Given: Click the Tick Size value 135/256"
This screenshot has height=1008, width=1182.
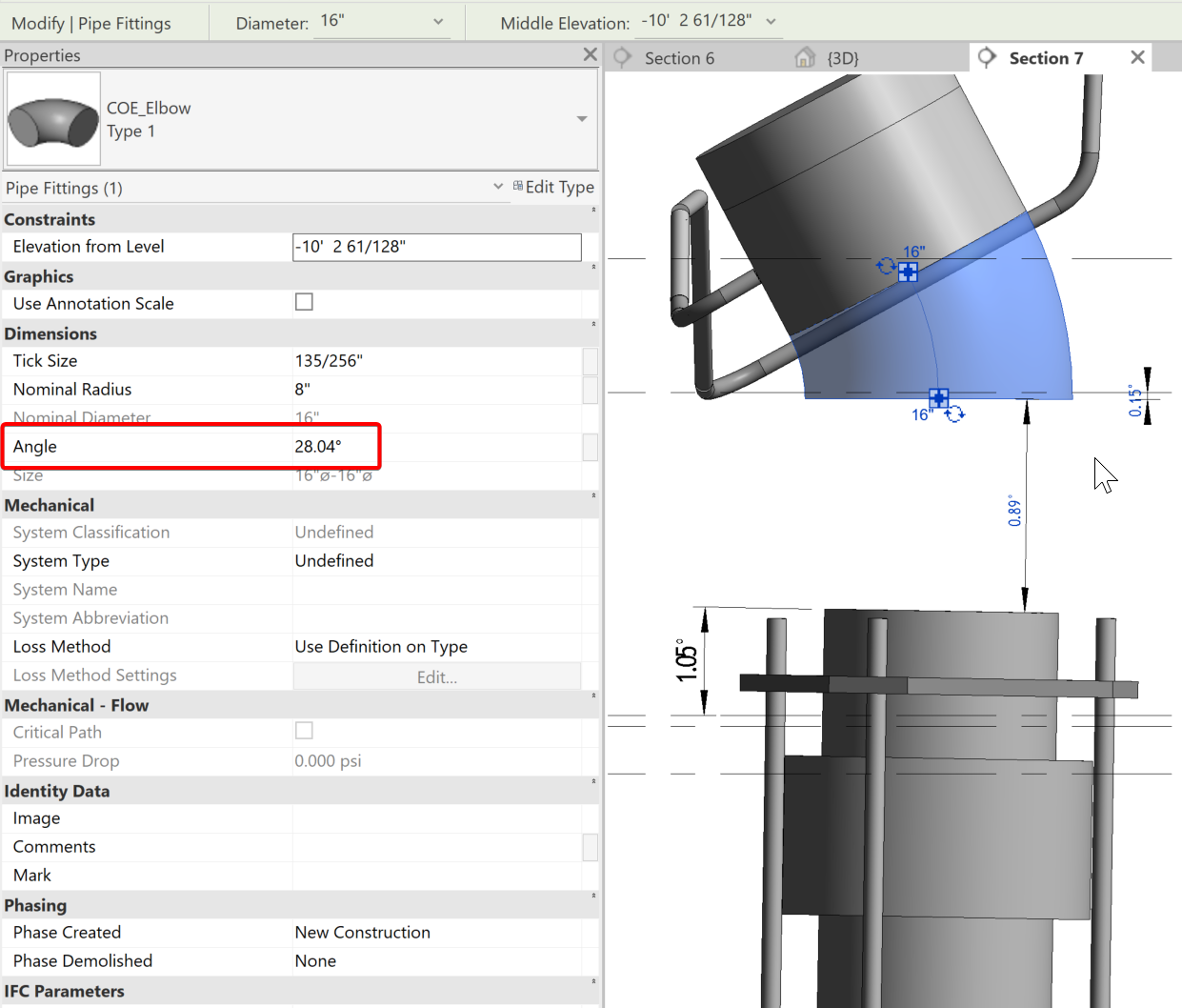Looking at the screenshot, I should point(329,360).
